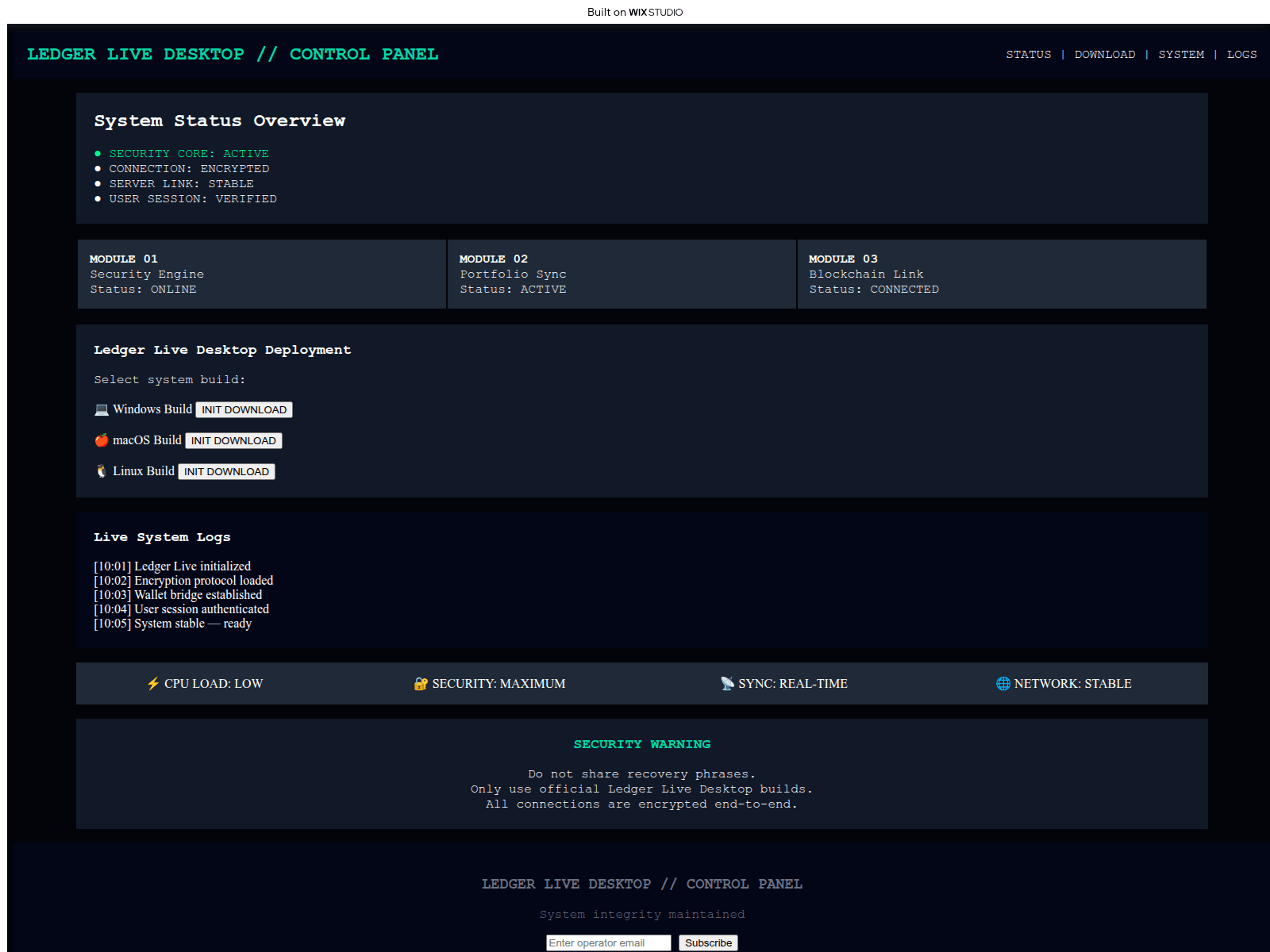Click log entry [10:04] User session authenticated
This screenshot has width=1270, height=952.
[182, 609]
